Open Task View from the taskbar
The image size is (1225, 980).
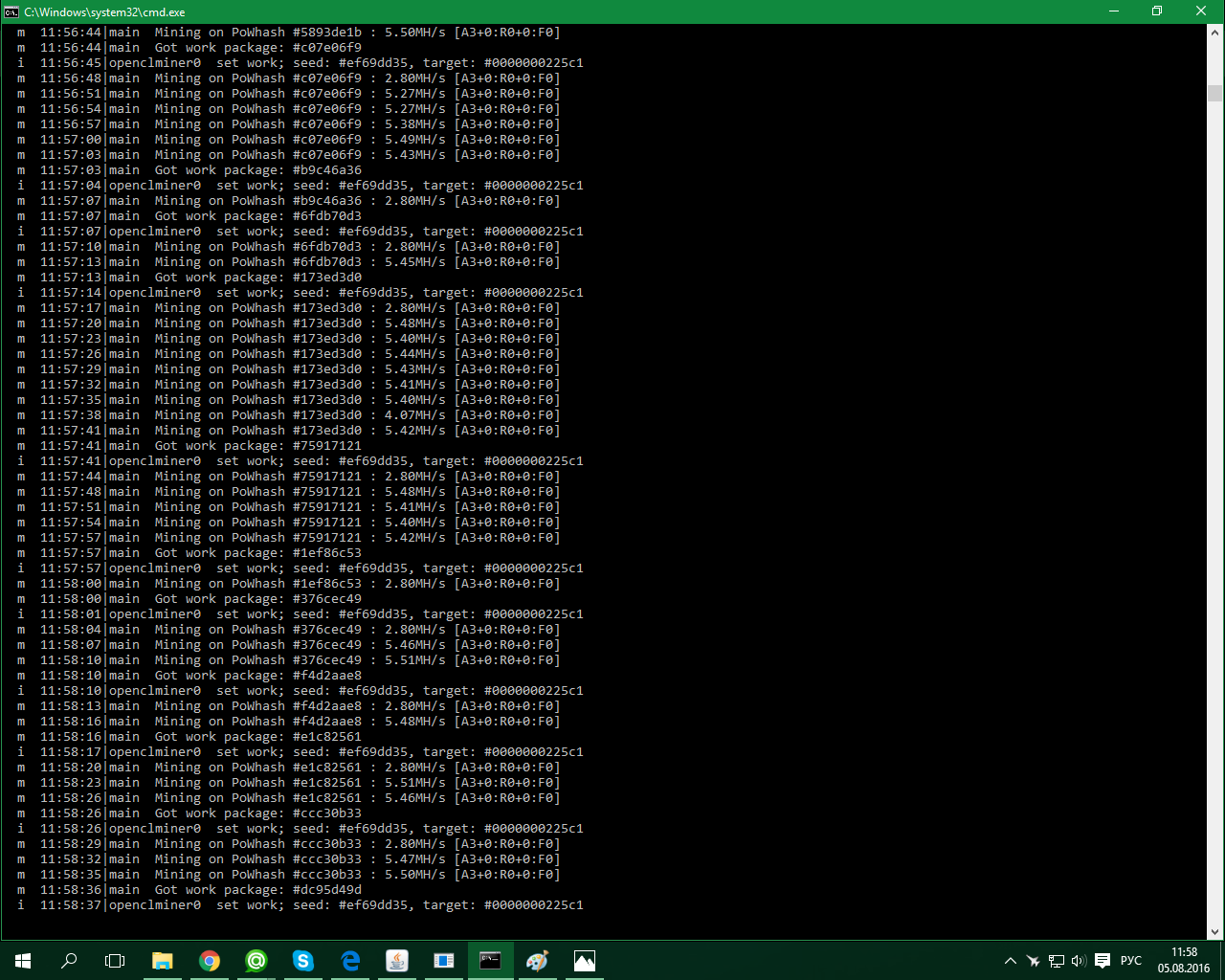115,961
